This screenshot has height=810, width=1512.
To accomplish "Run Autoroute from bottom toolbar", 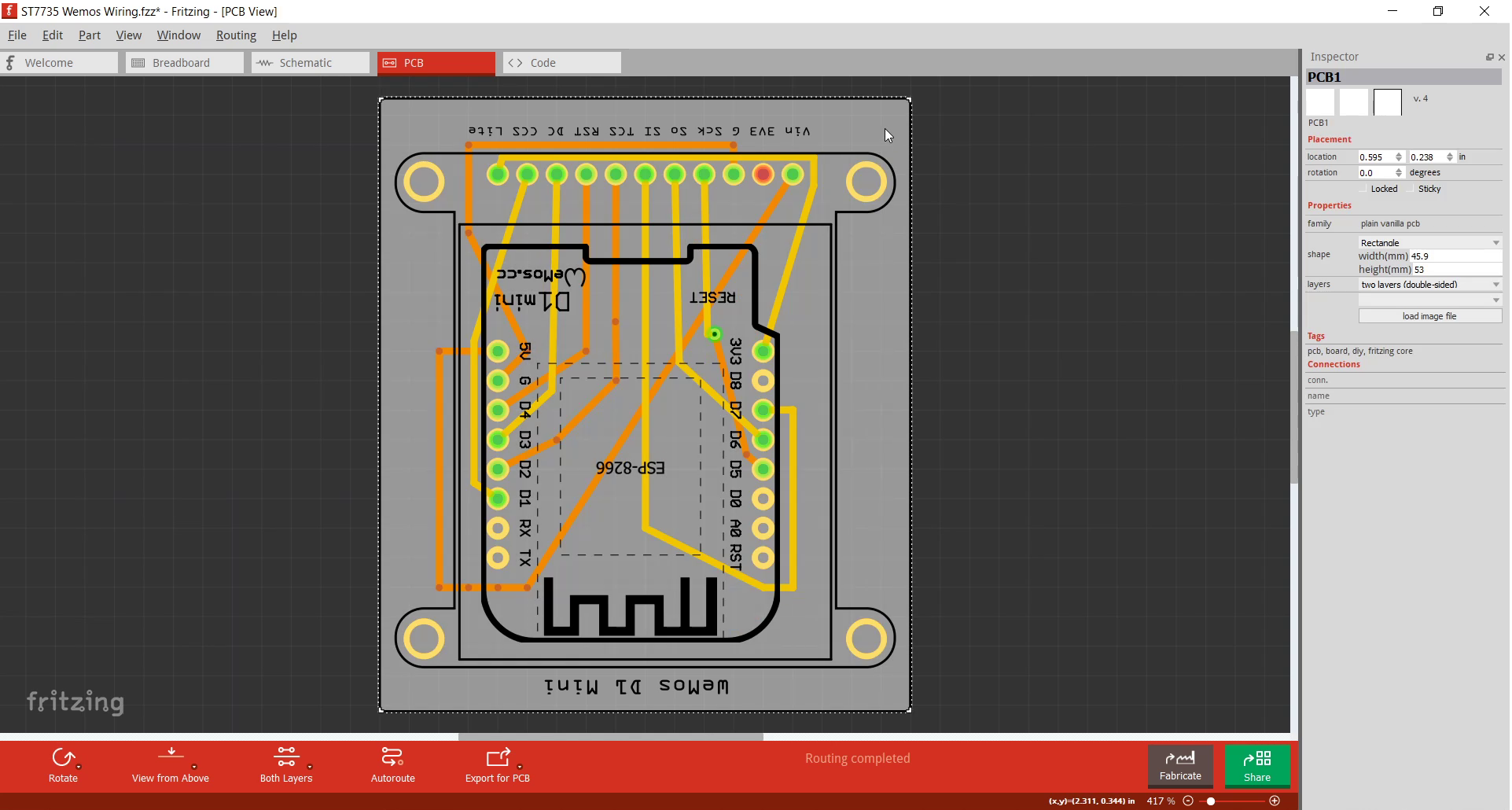I will point(392,765).
